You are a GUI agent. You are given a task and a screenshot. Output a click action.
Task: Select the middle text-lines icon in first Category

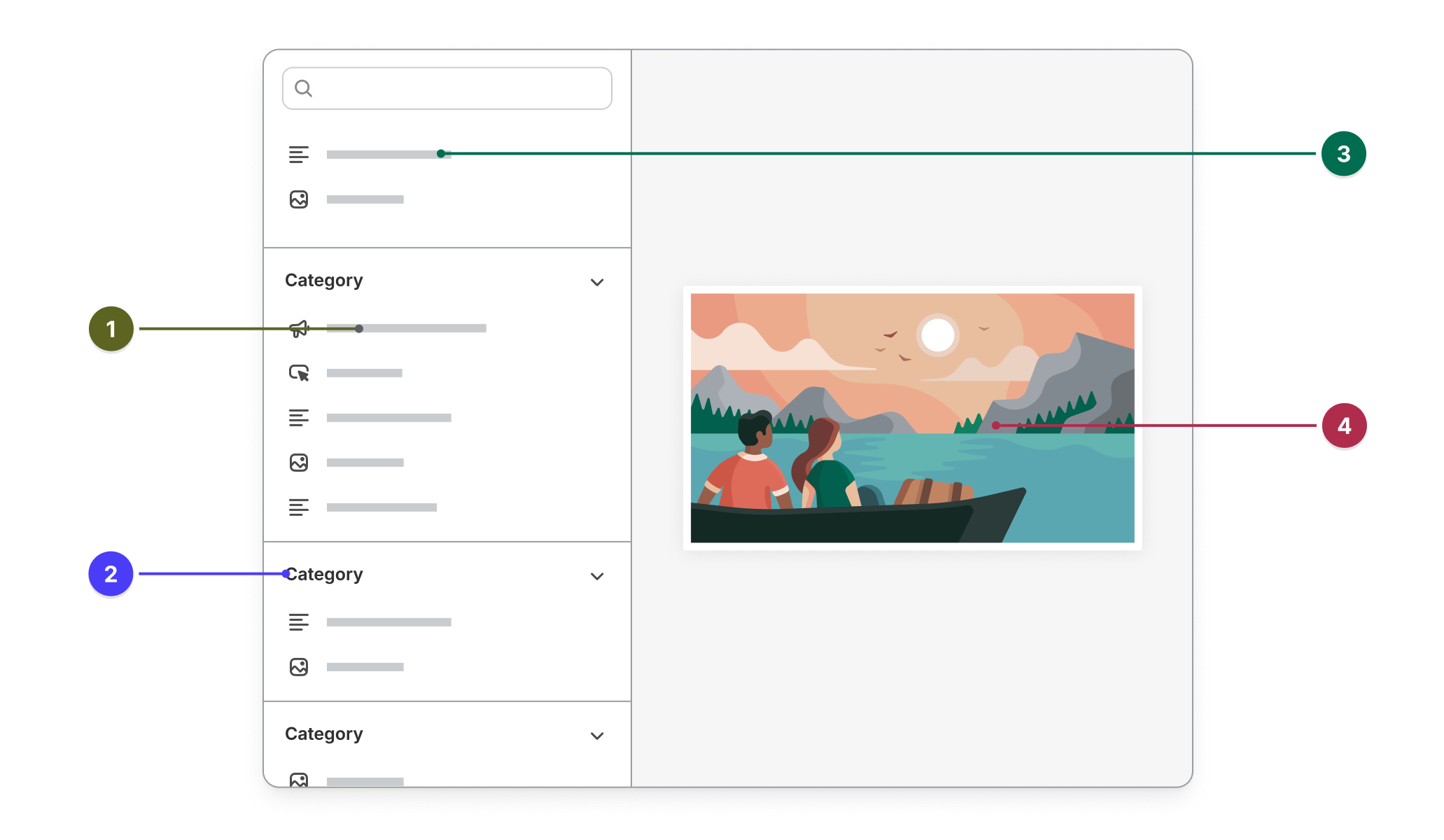pos(299,418)
